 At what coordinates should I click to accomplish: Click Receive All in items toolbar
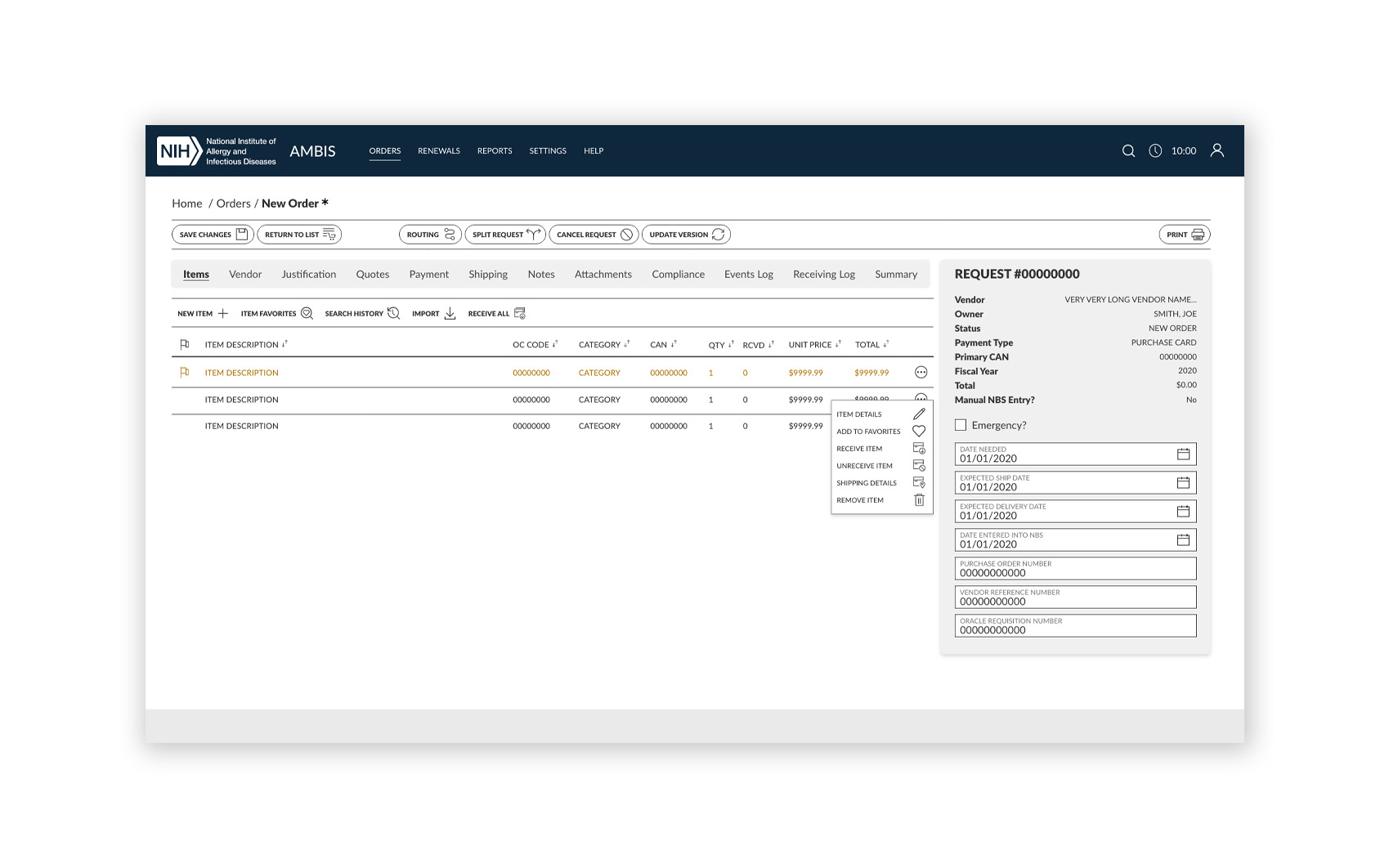click(496, 314)
